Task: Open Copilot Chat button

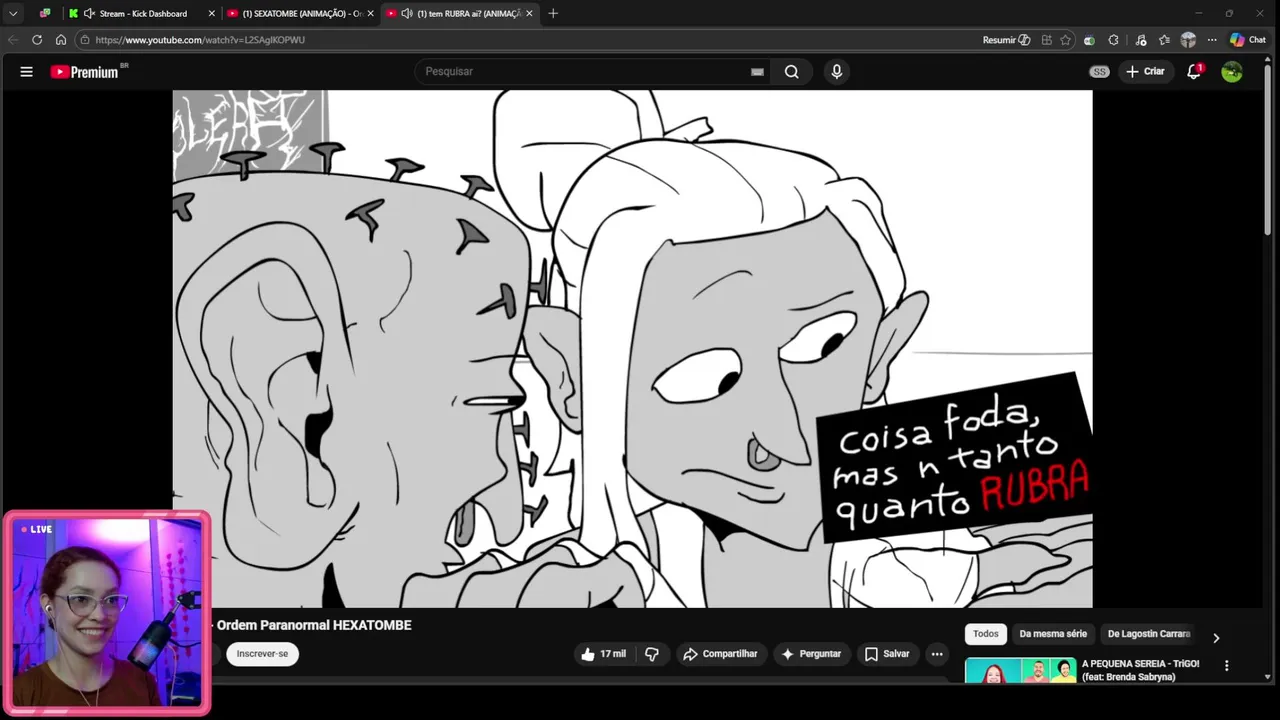Action: (x=1248, y=40)
